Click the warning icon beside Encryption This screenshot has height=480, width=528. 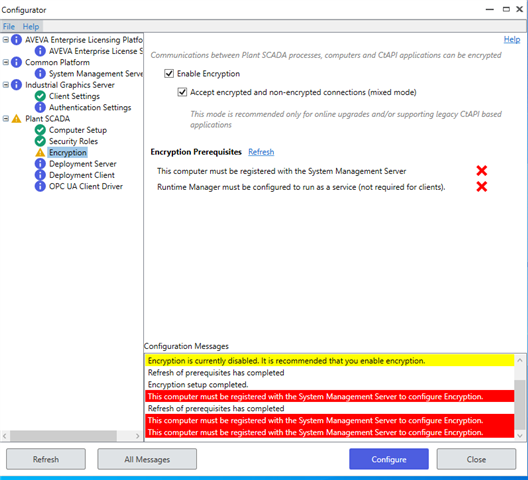[40, 153]
